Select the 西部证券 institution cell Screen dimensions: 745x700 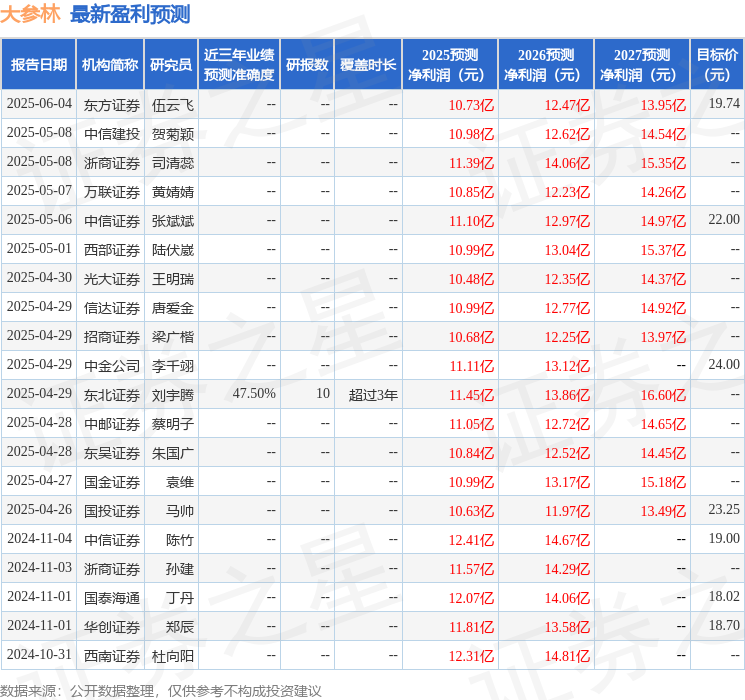[x=112, y=250]
